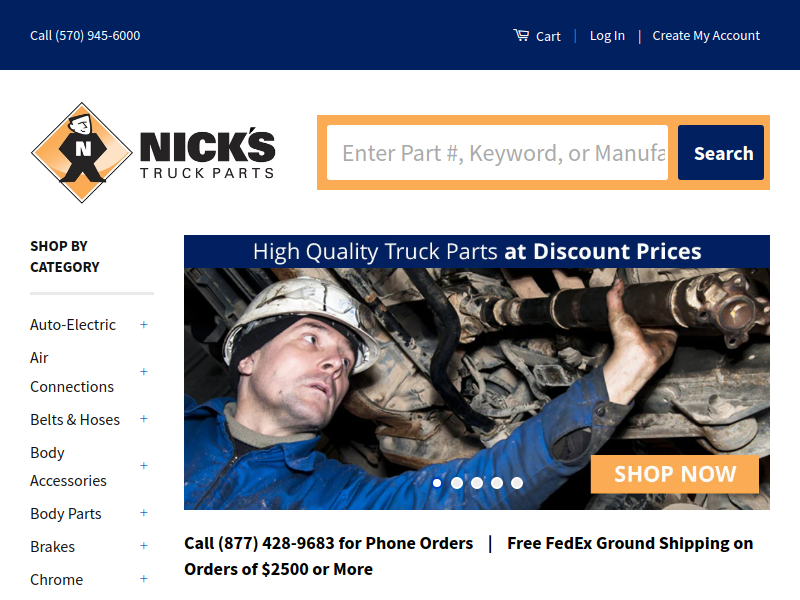This screenshot has width=800, height=600.
Task: Click the Search button
Action: tap(721, 153)
